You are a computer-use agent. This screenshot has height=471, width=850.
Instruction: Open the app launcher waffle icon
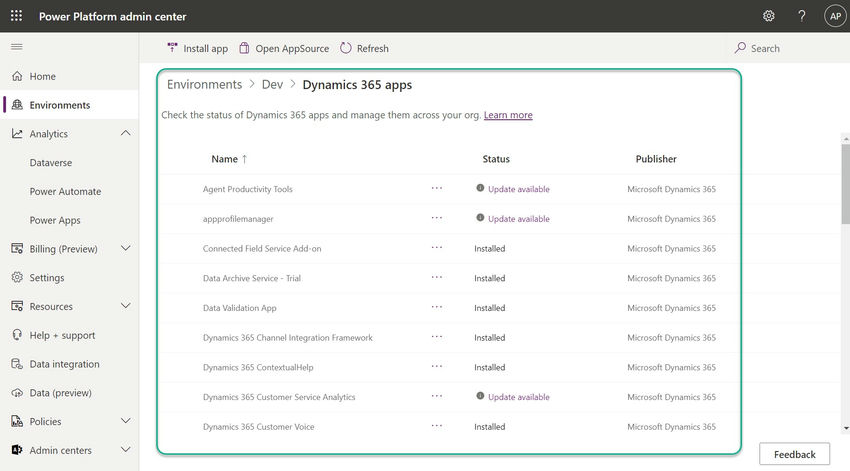[16, 16]
